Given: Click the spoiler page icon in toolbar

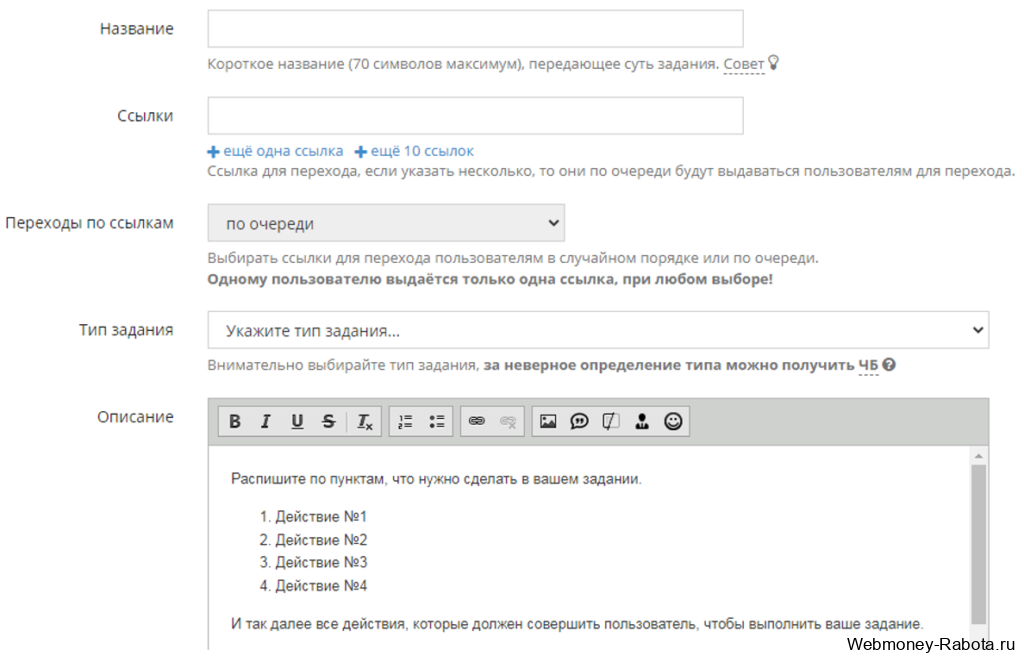Looking at the screenshot, I should pos(611,421).
